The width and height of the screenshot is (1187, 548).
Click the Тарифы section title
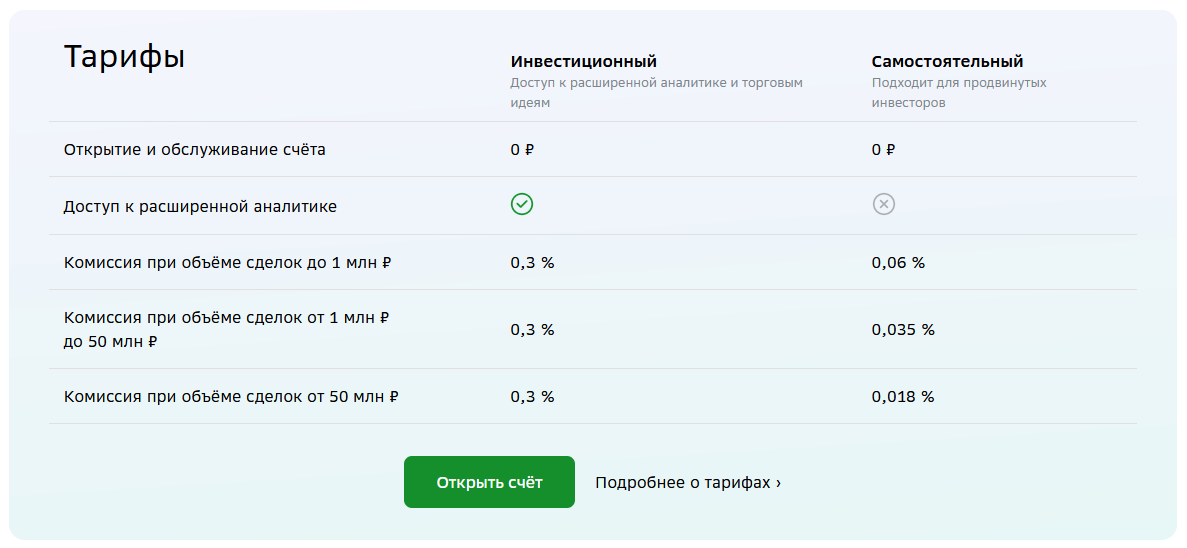tap(125, 57)
